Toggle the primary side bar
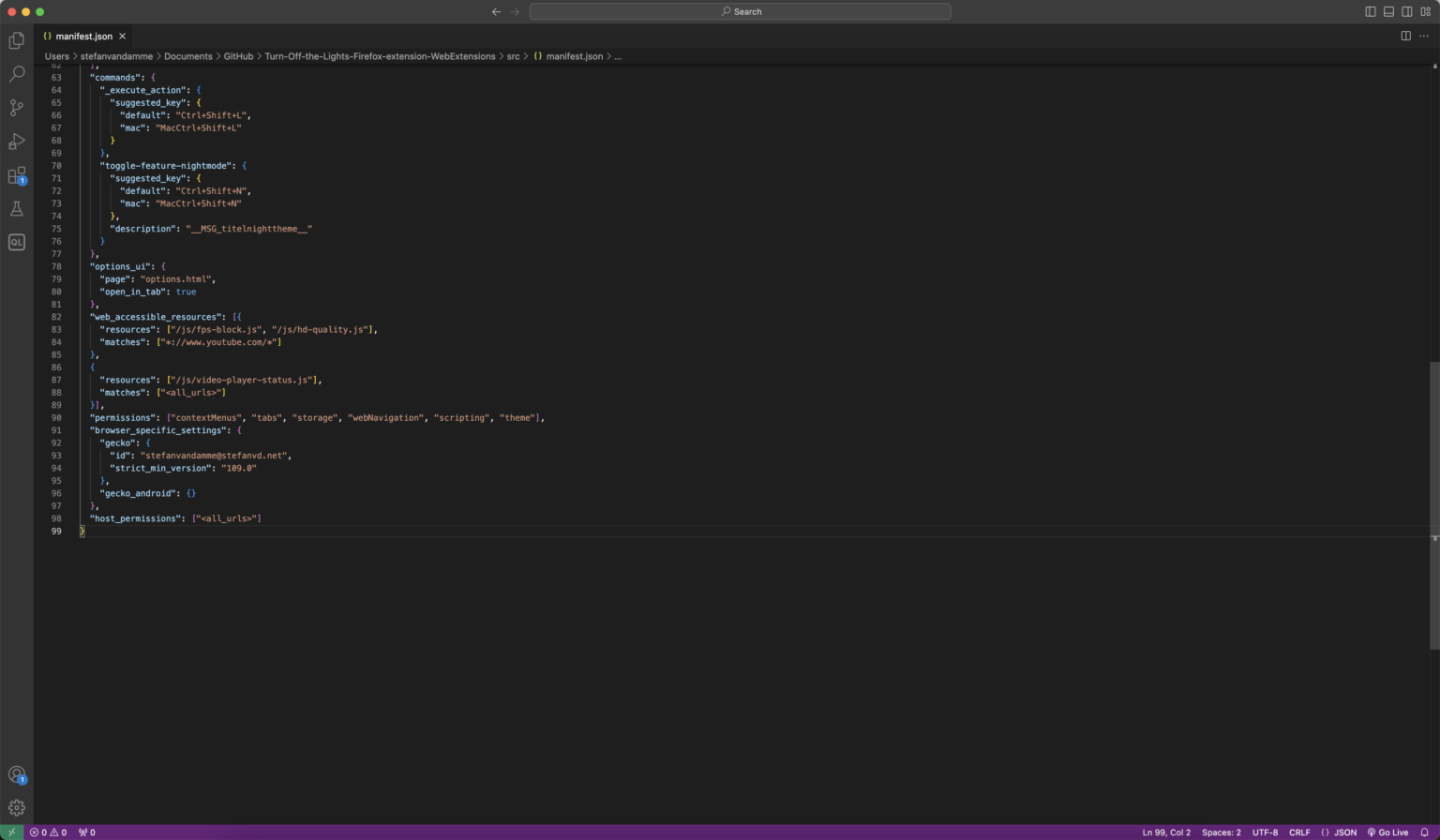The image size is (1440, 840). click(x=1370, y=10)
